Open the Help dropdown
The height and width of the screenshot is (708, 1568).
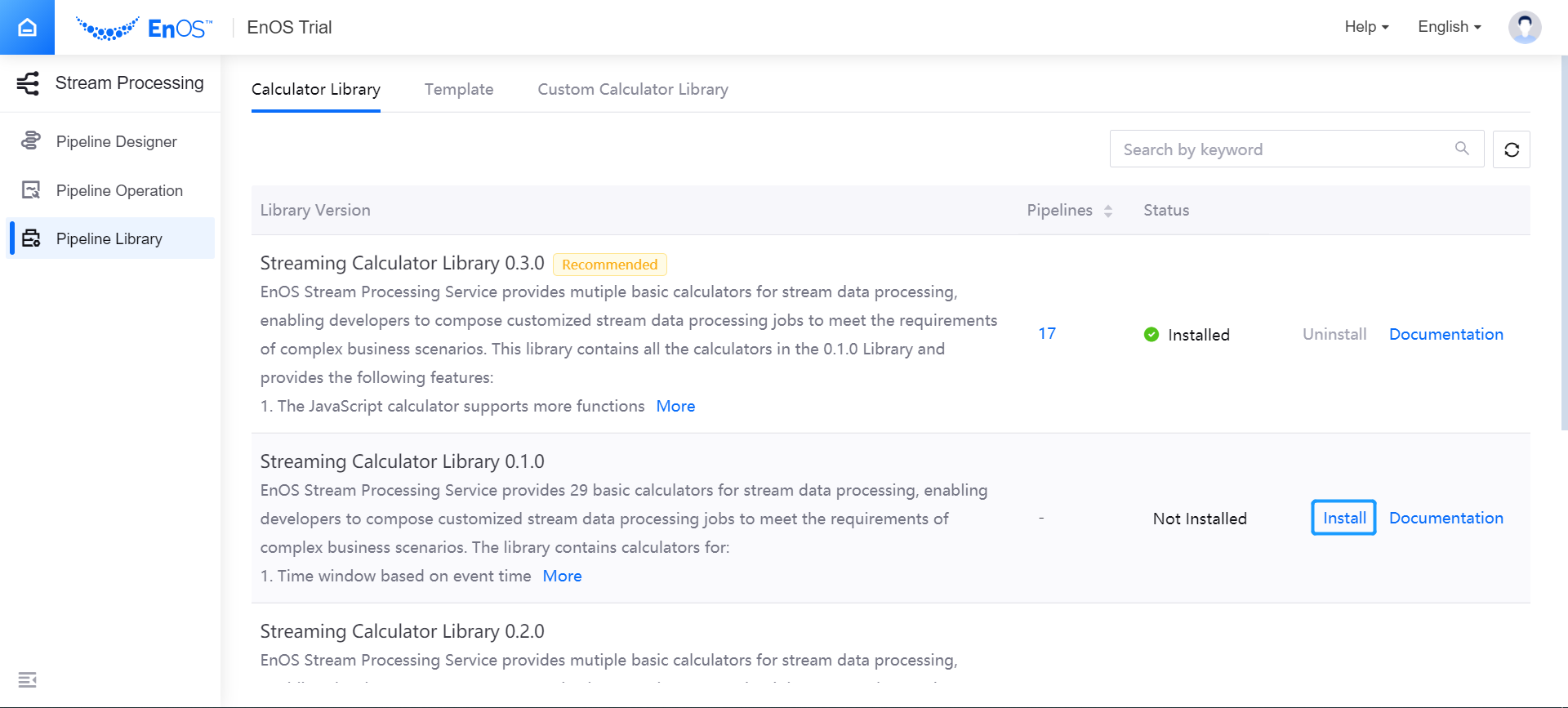(x=1366, y=27)
